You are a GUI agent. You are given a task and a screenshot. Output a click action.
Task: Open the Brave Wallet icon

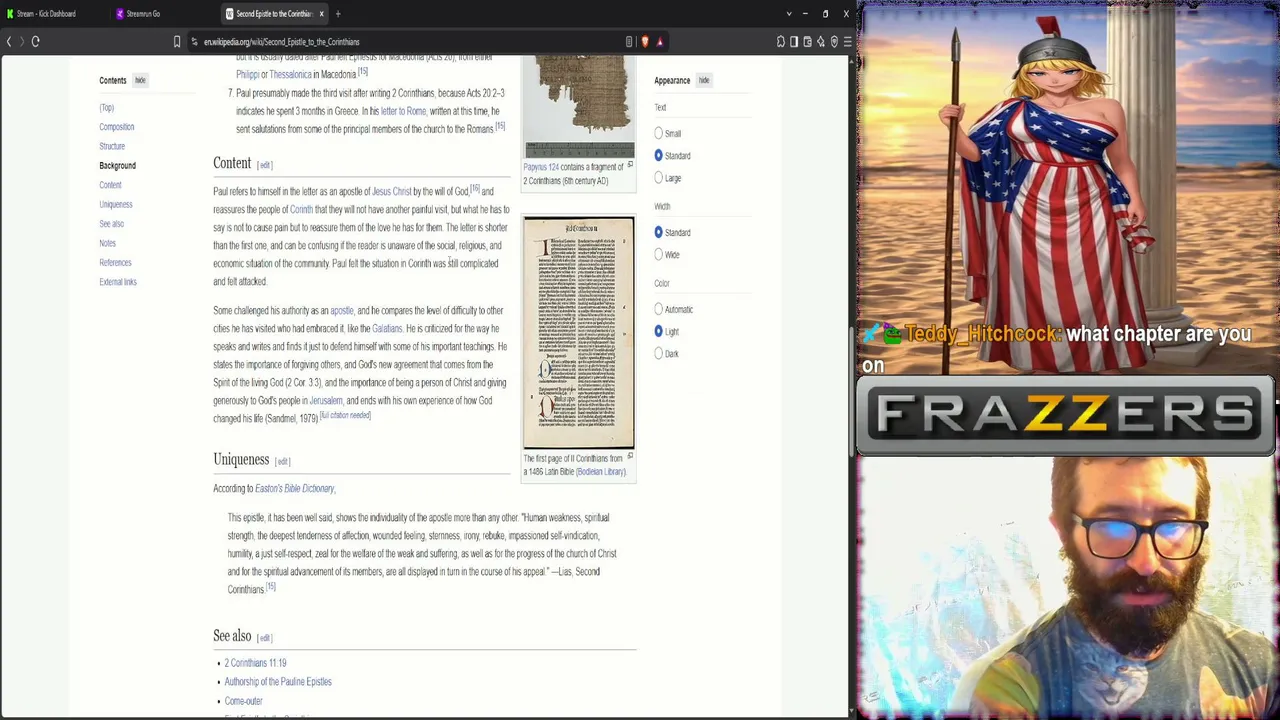coord(807,41)
